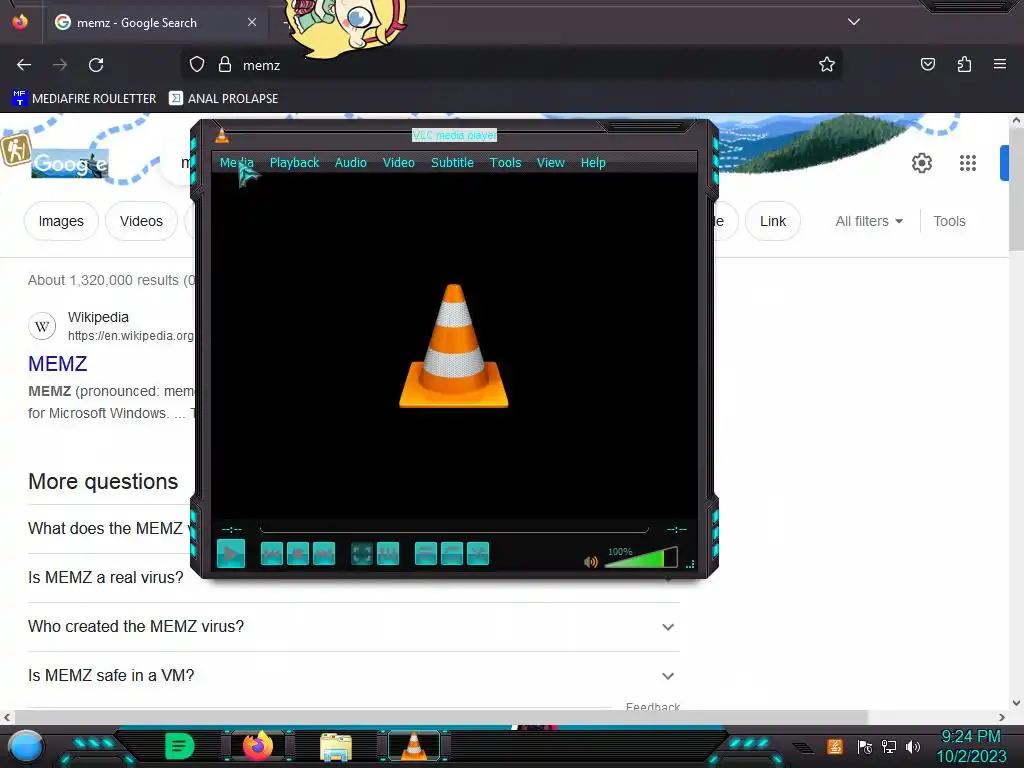Click the Feedback link

(x=652, y=707)
